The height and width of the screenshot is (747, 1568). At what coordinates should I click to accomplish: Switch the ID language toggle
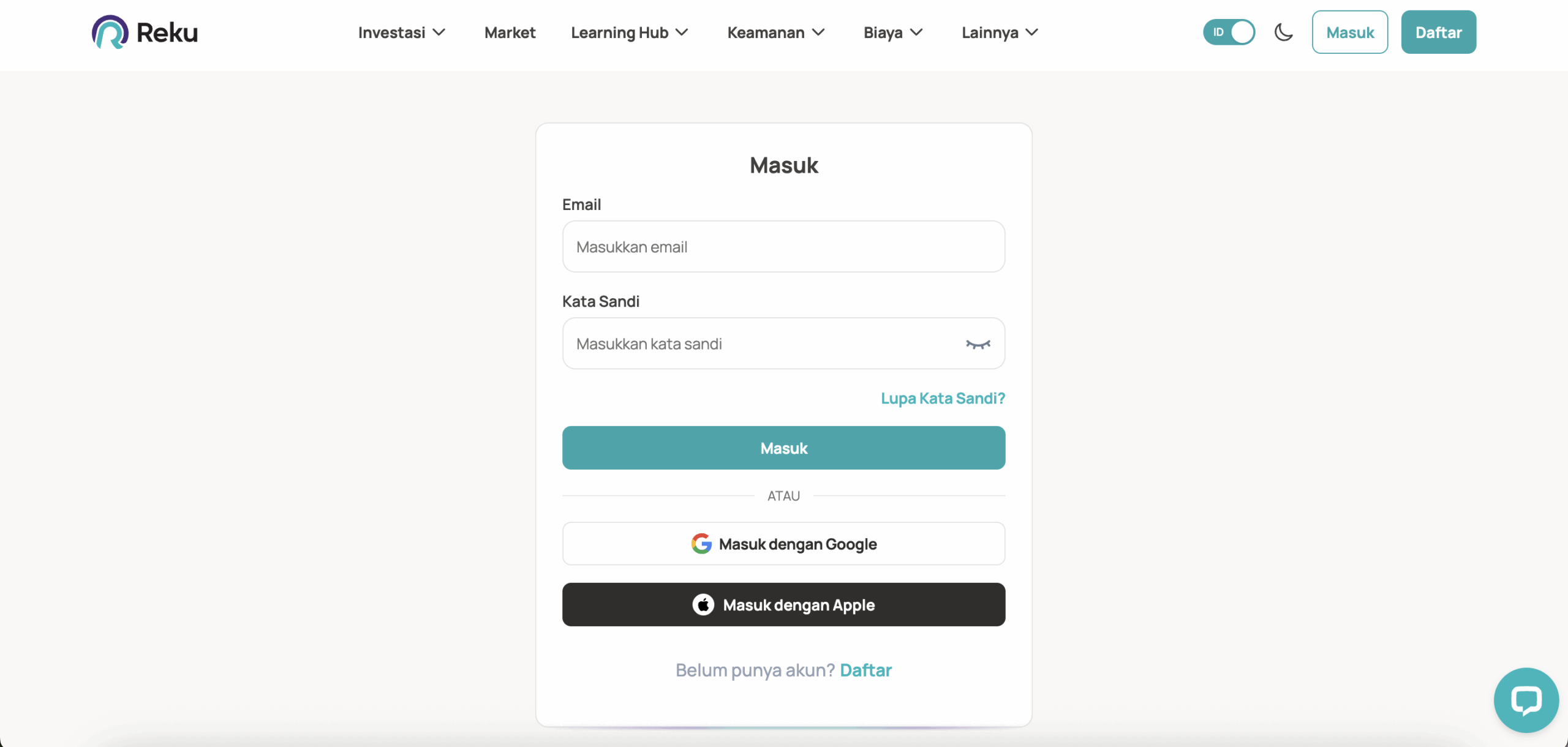click(x=1229, y=32)
